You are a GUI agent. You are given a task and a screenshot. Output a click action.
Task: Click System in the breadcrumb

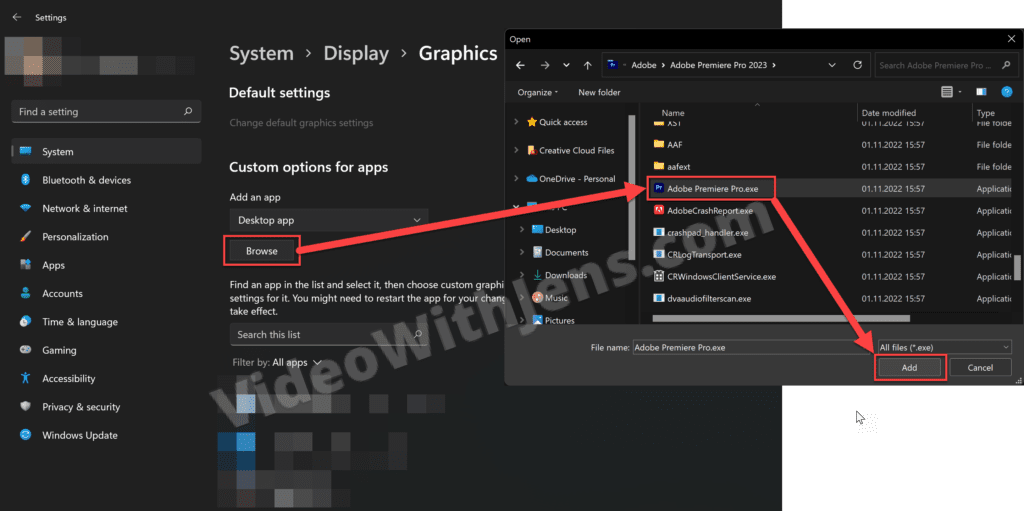(x=261, y=54)
